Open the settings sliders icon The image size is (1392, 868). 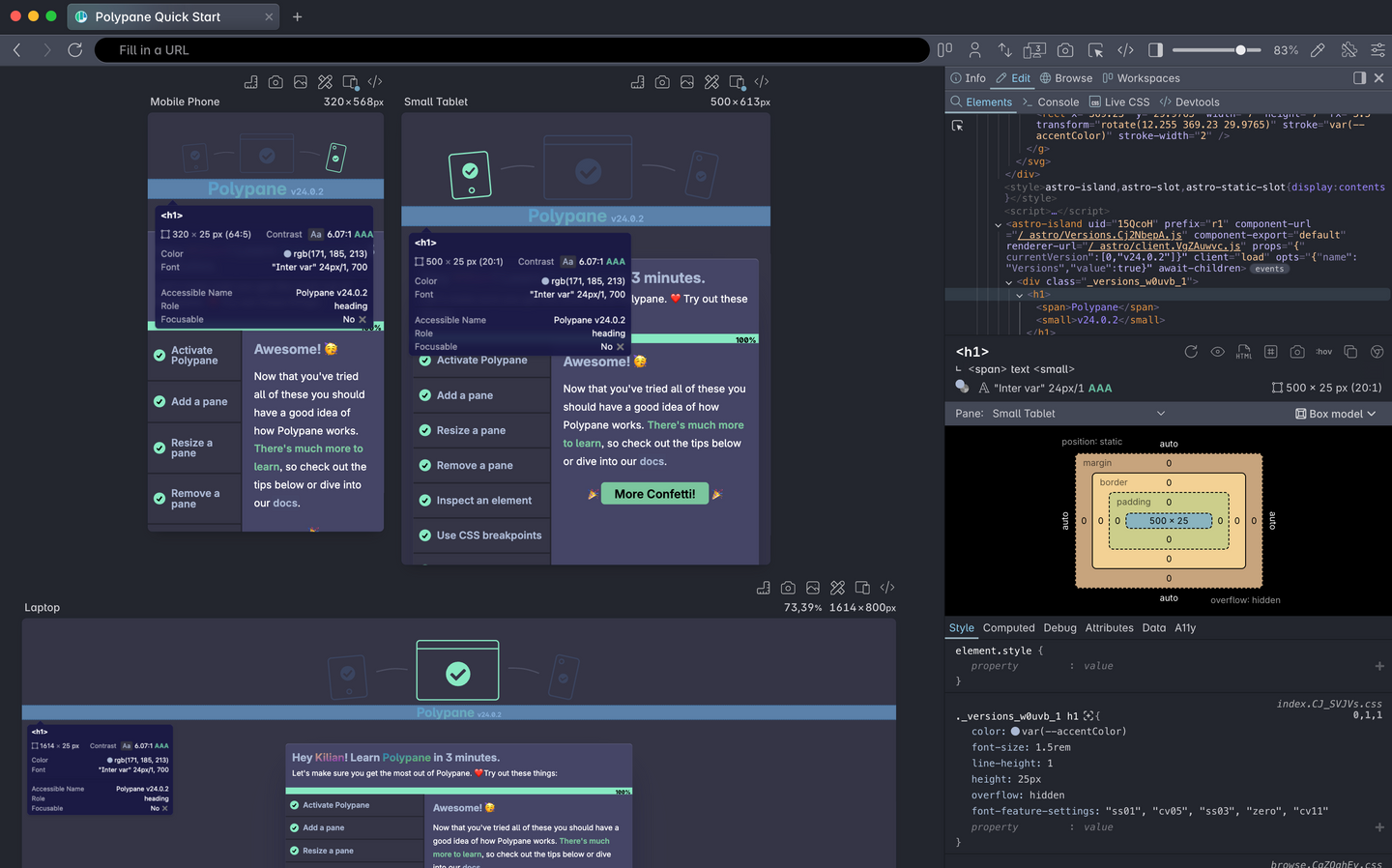1378,50
